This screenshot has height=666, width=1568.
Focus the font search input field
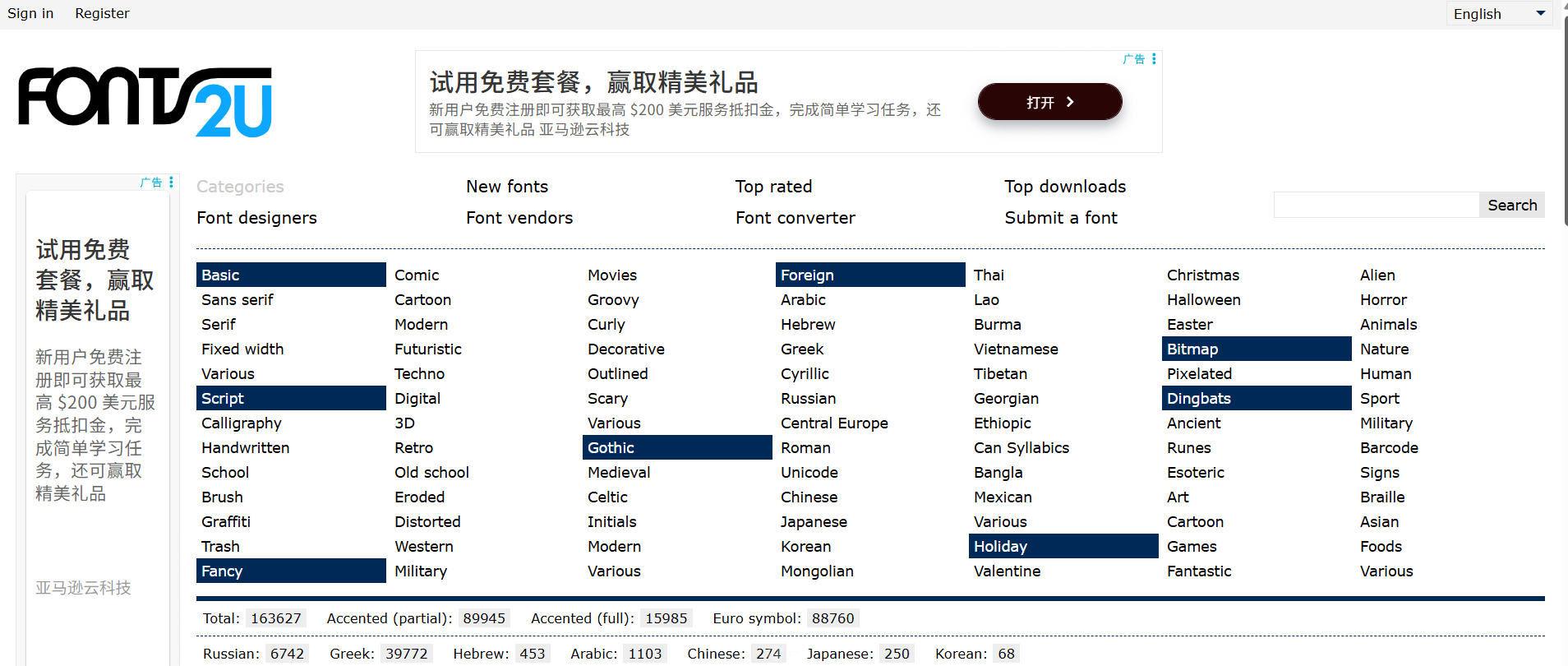(1376, 205)
